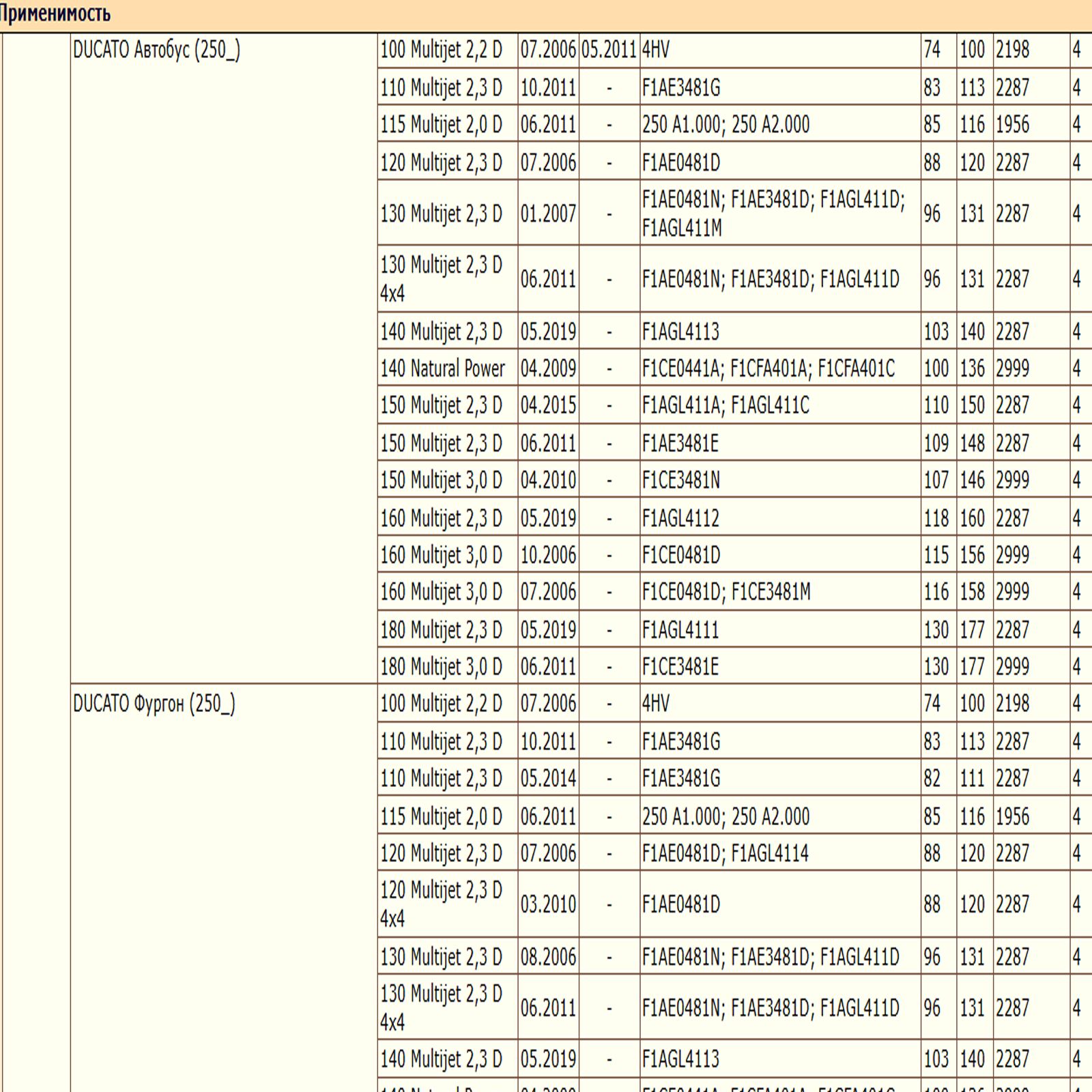Screen dimensions: 1092x1092
Task: Click engine code F1AGL4112
Action: [x=680, y=518]
